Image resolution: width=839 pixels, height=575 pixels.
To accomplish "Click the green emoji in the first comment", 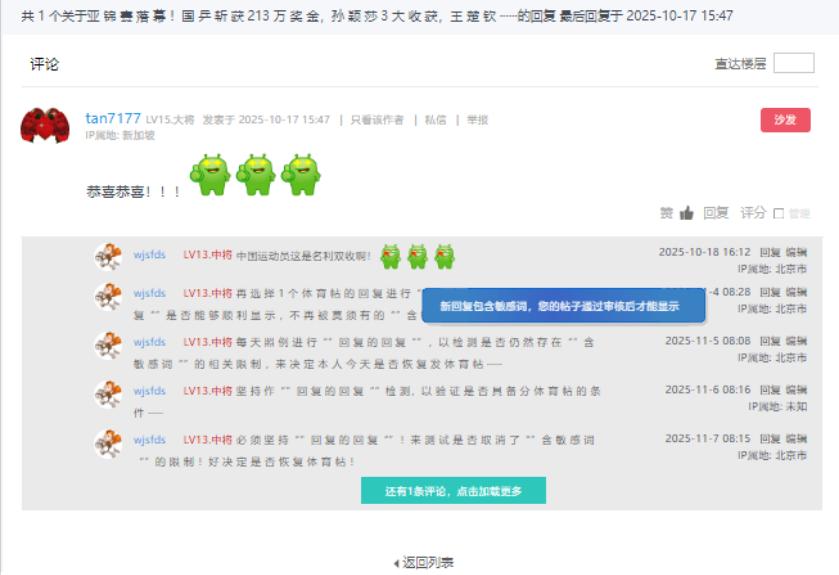I will pyautogui.click(x=391, y=256).
